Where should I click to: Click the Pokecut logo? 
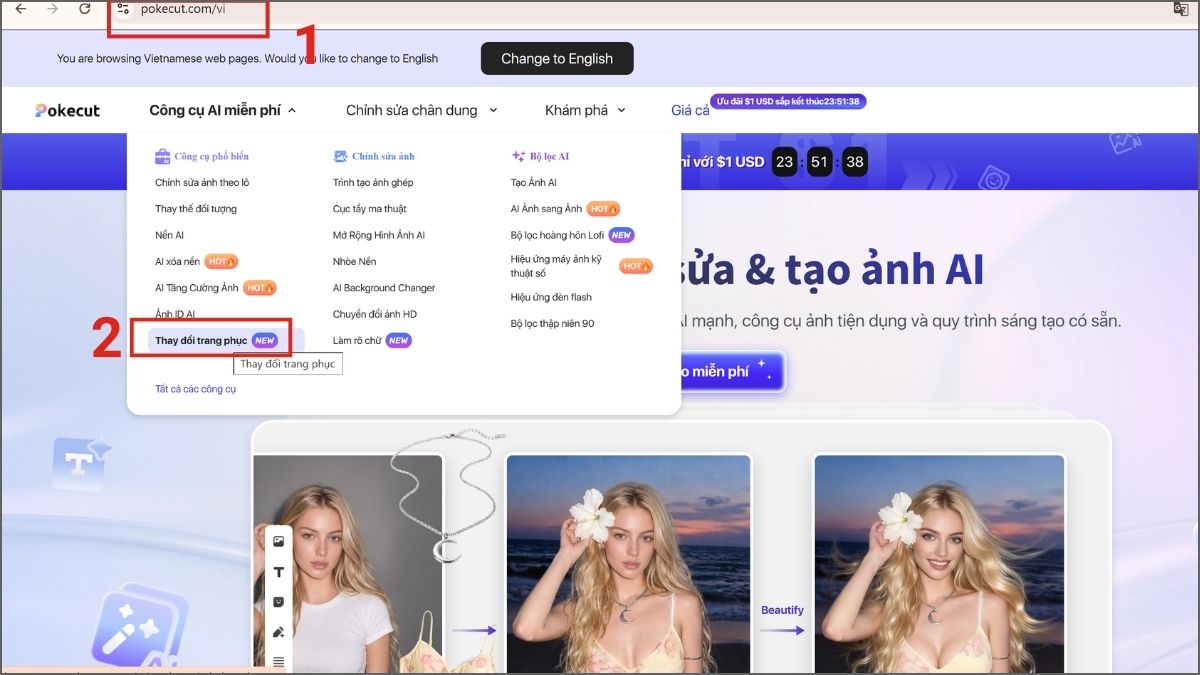click(68, 110)
